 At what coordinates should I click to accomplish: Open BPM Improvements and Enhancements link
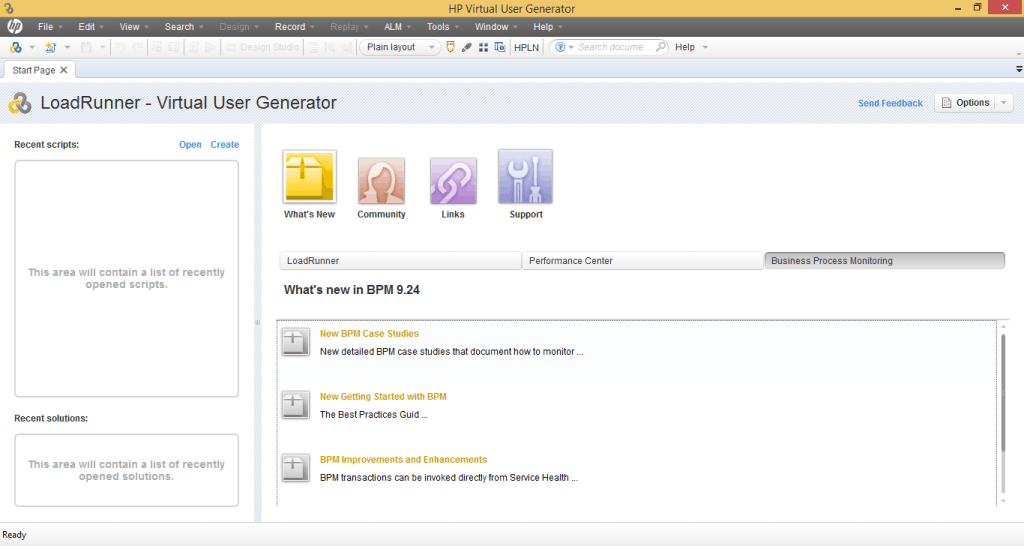pyautogui.click(x=403, y=460)
